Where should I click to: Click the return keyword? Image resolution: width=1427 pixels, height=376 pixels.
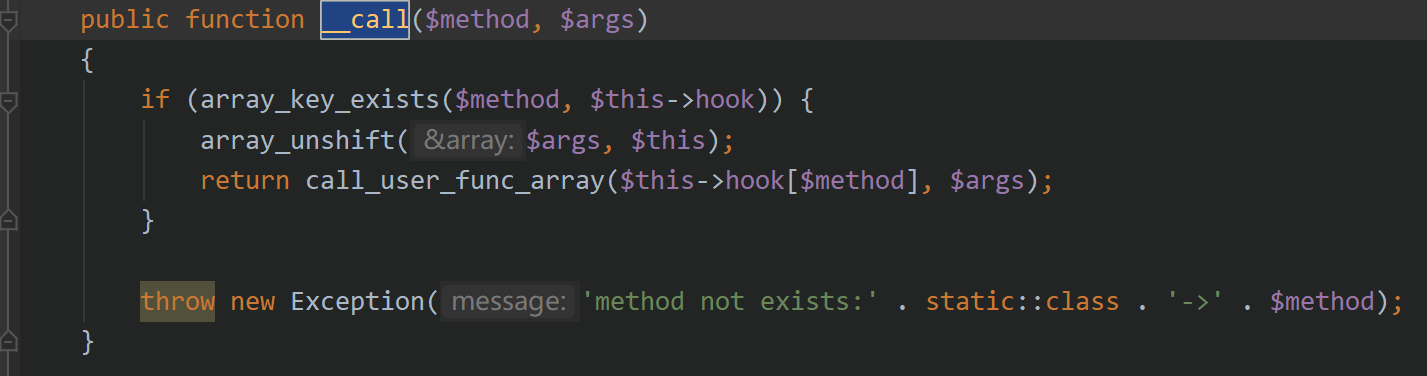coord(245,181)
